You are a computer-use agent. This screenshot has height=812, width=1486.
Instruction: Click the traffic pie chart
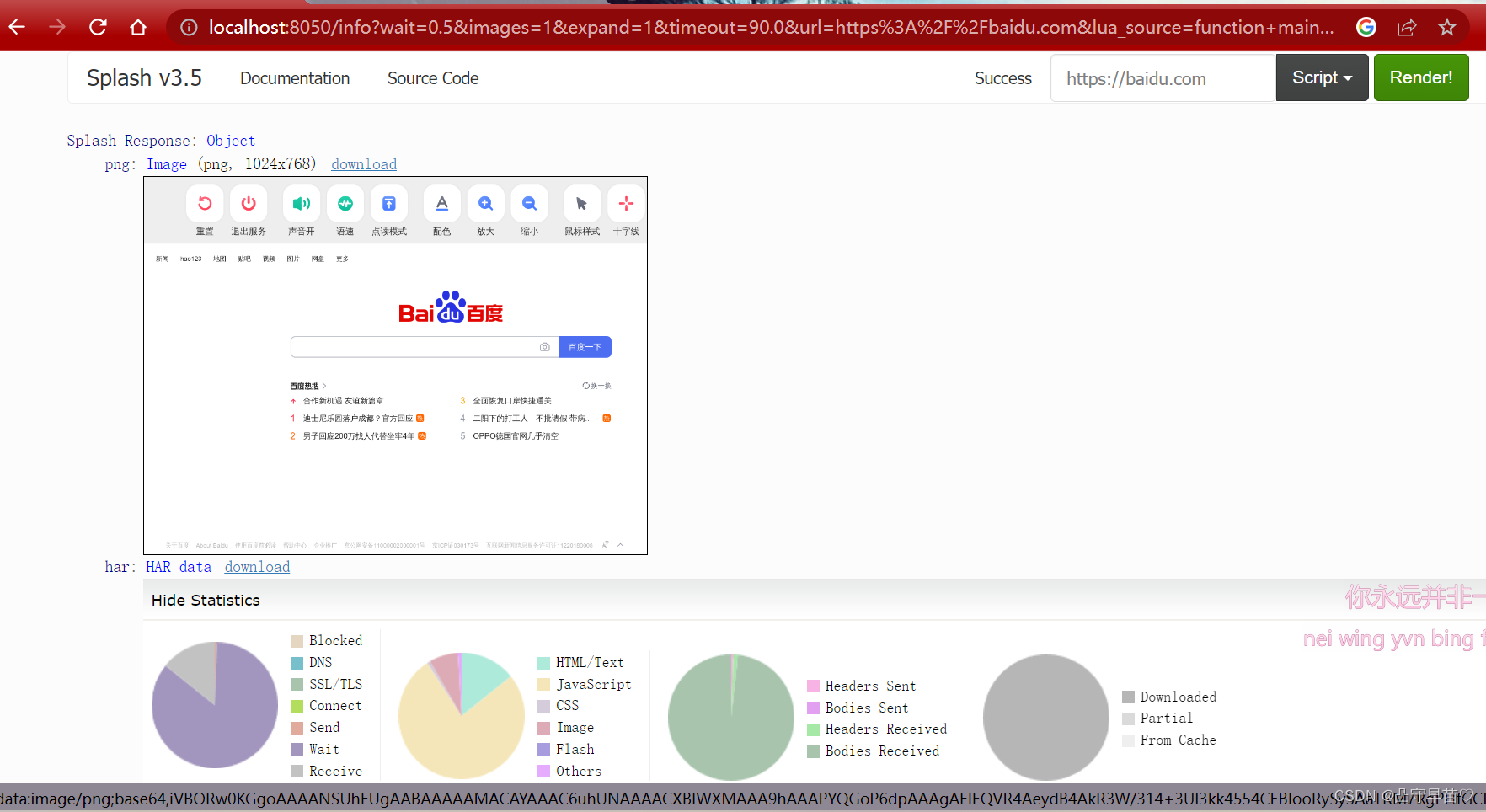731,718
